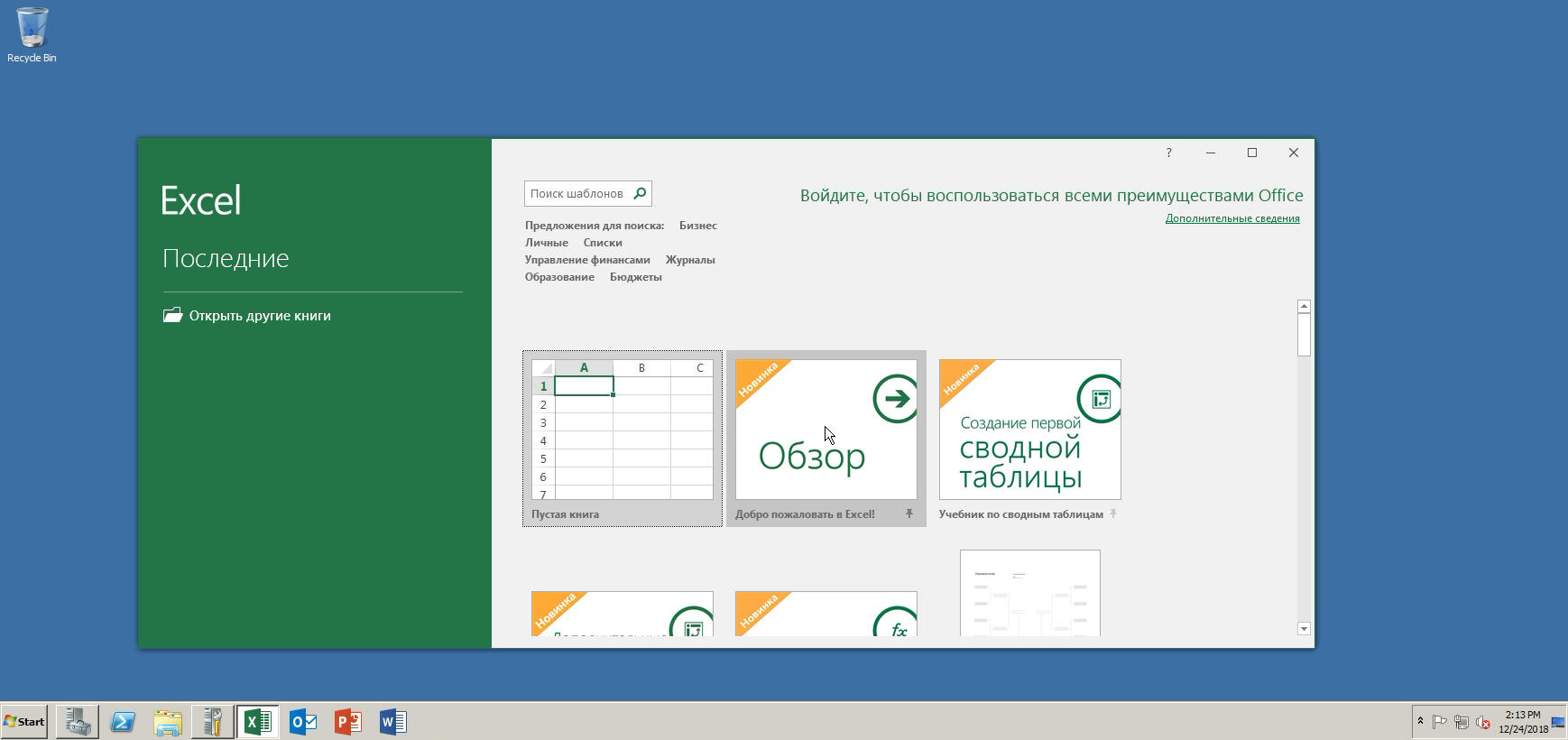Pin the Welcome to Excel template
Image resolution: width=1568 pixels, height=740 pixels.
pos(909,513)
